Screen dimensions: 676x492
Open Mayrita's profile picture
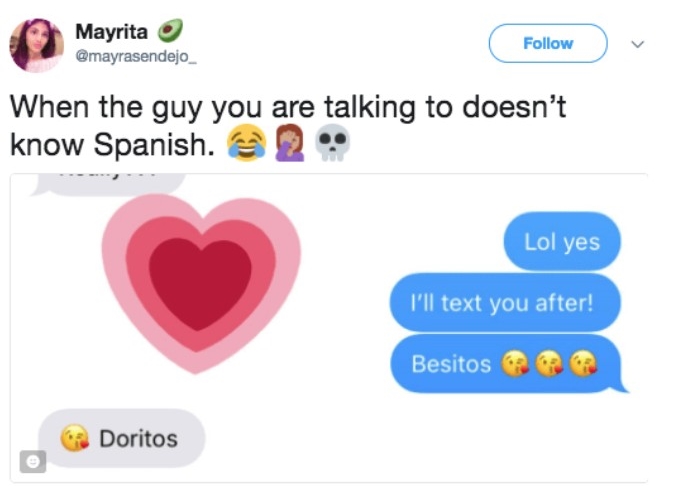[x=37, y=45]
